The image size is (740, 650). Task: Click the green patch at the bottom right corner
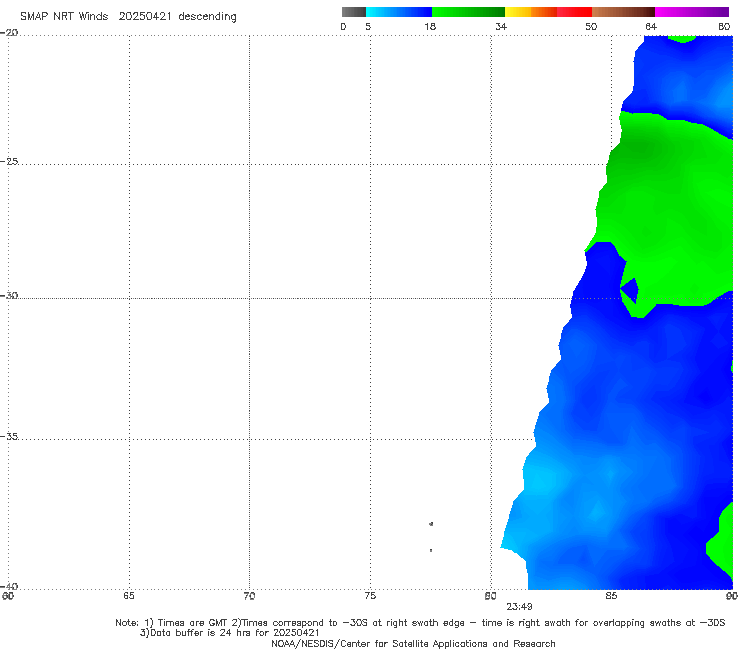click(722, 540)
